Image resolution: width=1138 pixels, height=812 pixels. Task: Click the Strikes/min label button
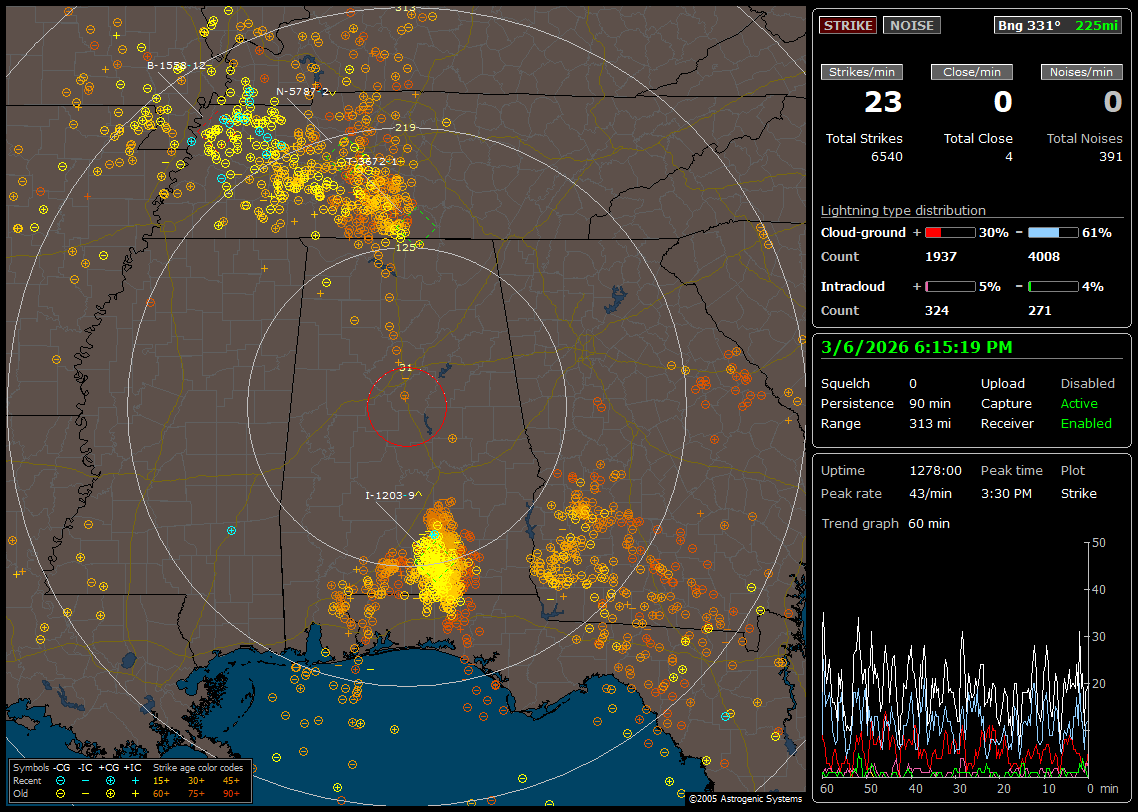861,72
